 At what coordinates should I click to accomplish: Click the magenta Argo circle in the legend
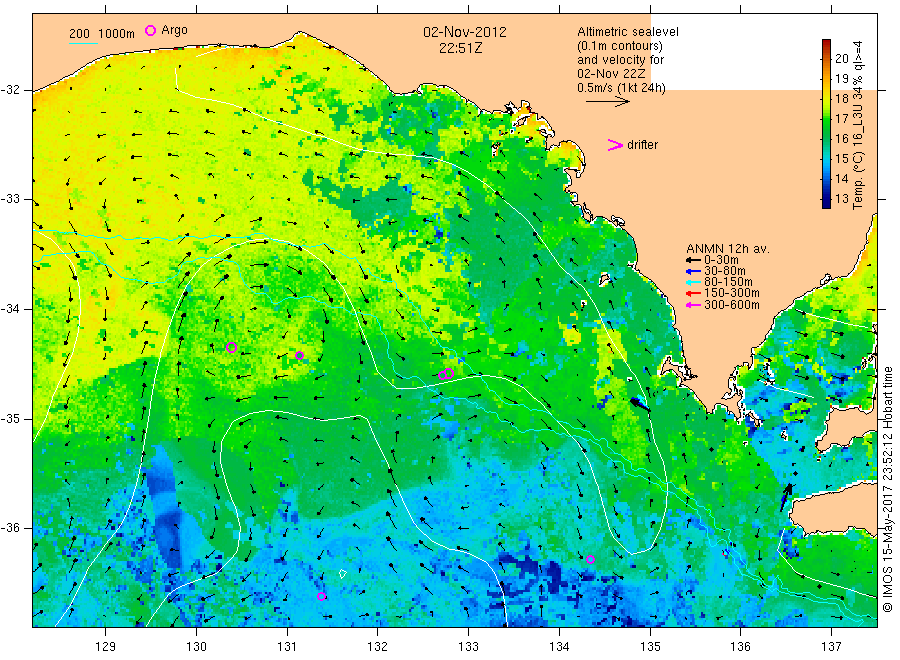click(150, 30)
